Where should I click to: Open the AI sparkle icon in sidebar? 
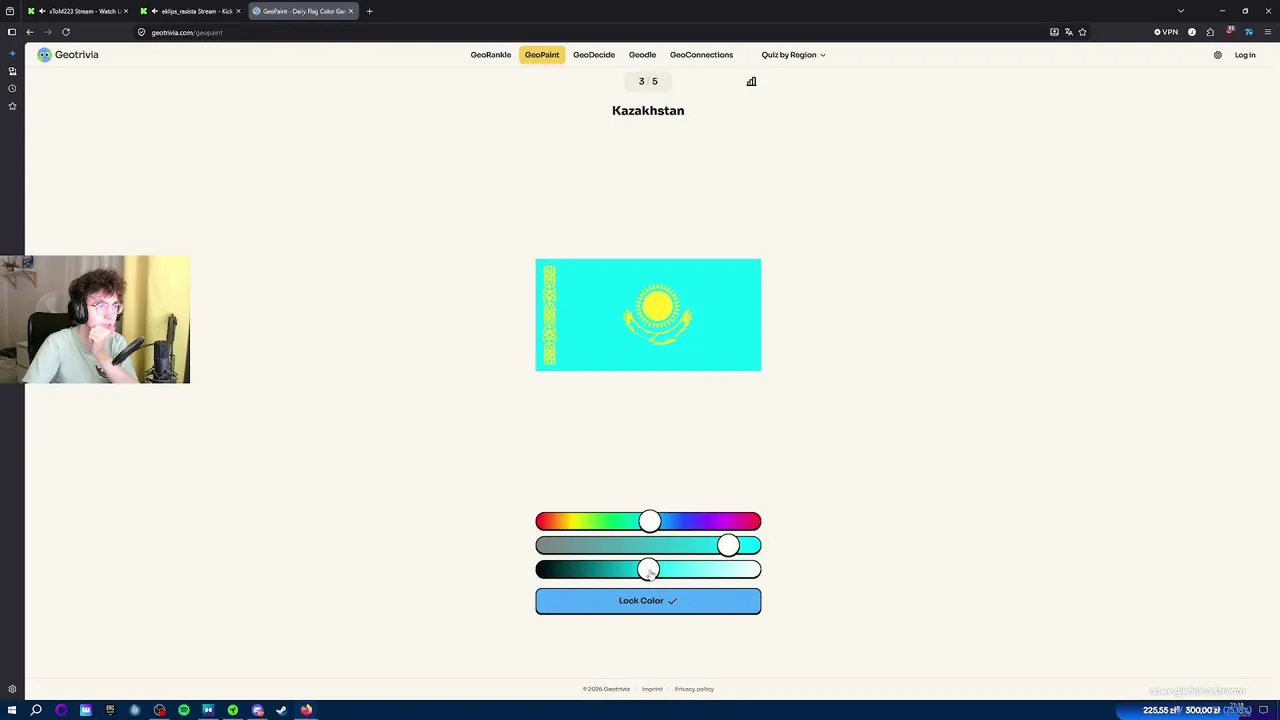tap(12, 54)
